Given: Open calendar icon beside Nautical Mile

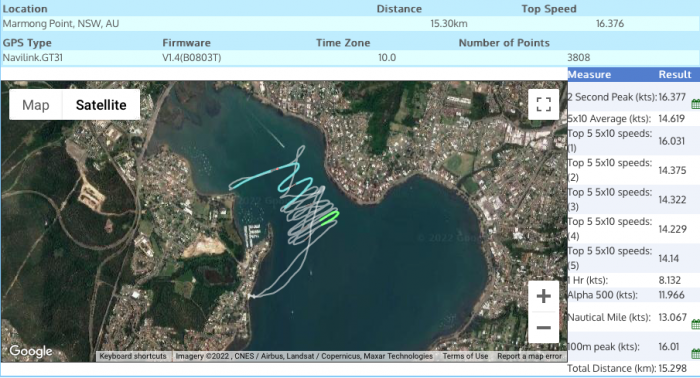Looking at the screenshot, I should 696,324.
